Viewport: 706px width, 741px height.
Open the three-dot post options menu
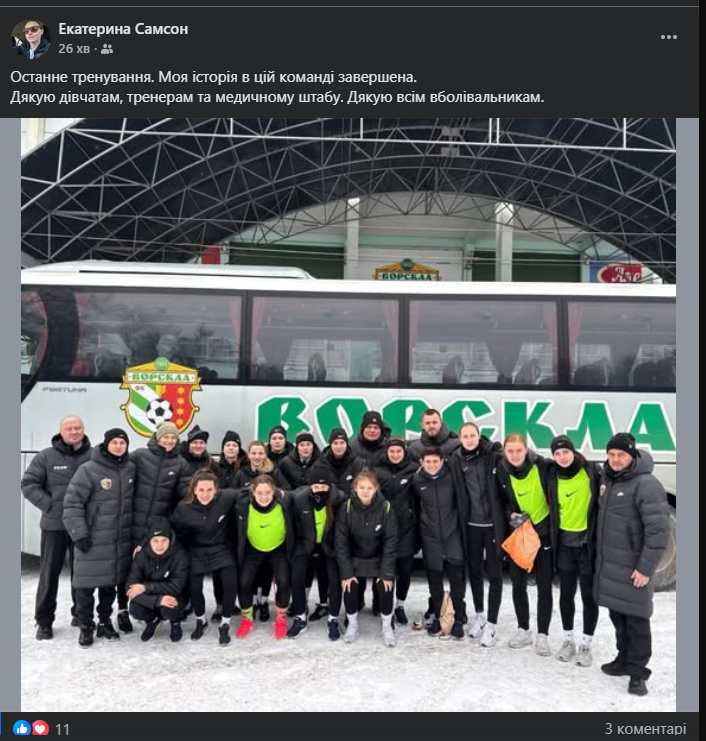(669, 37)
